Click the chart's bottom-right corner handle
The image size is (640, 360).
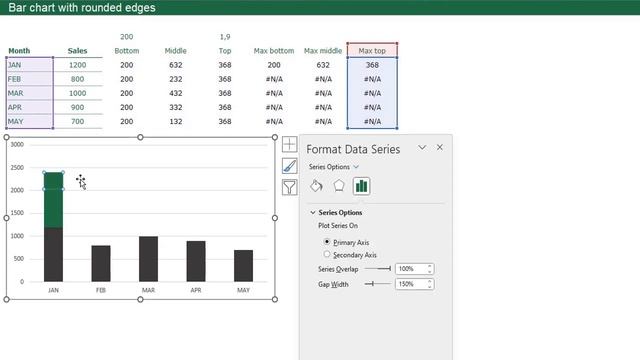(x=275, y=299)
